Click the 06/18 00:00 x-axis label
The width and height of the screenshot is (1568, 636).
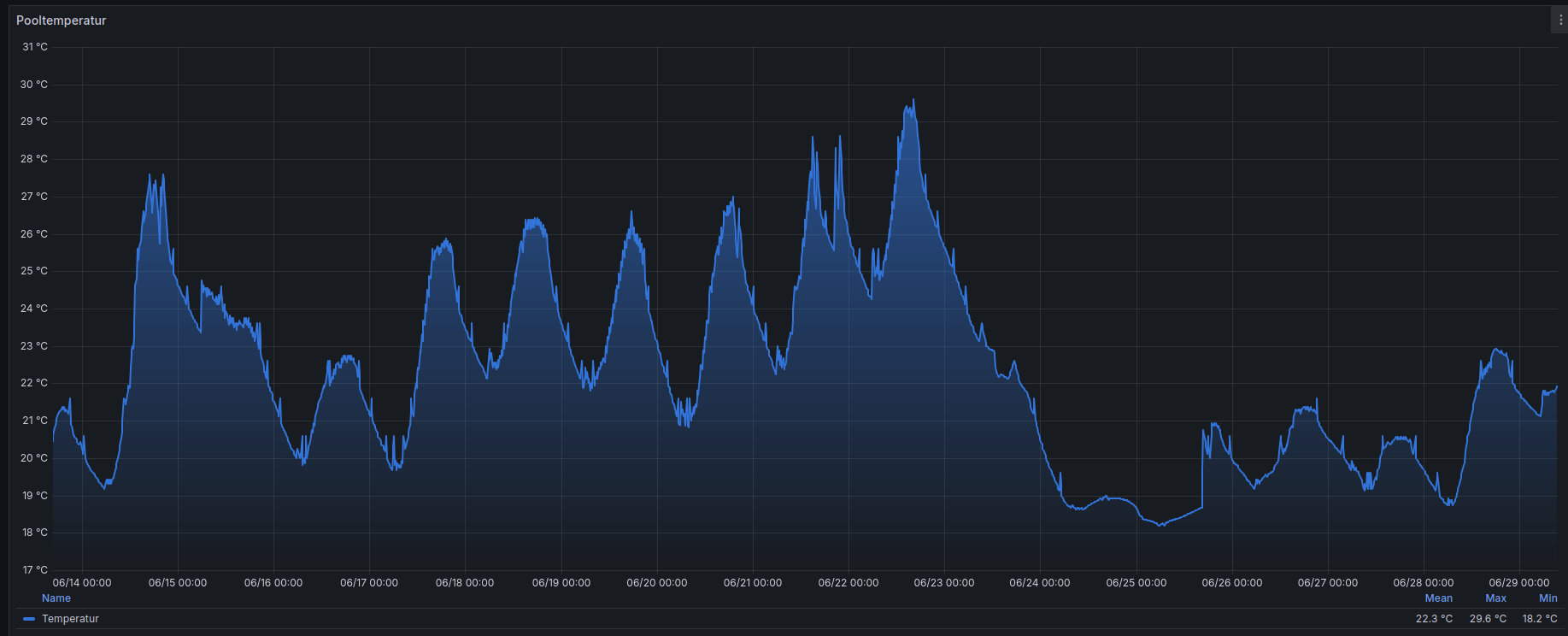(465, 583)
